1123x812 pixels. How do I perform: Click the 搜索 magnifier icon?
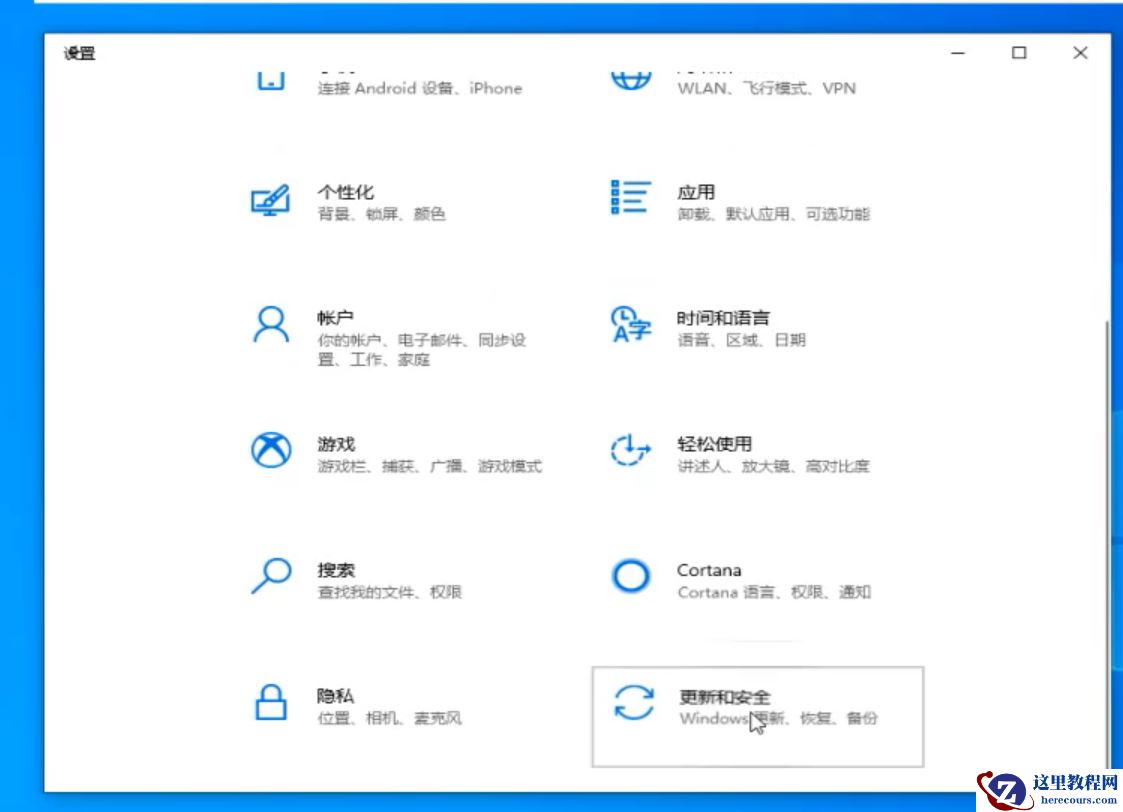pos(268,578)
